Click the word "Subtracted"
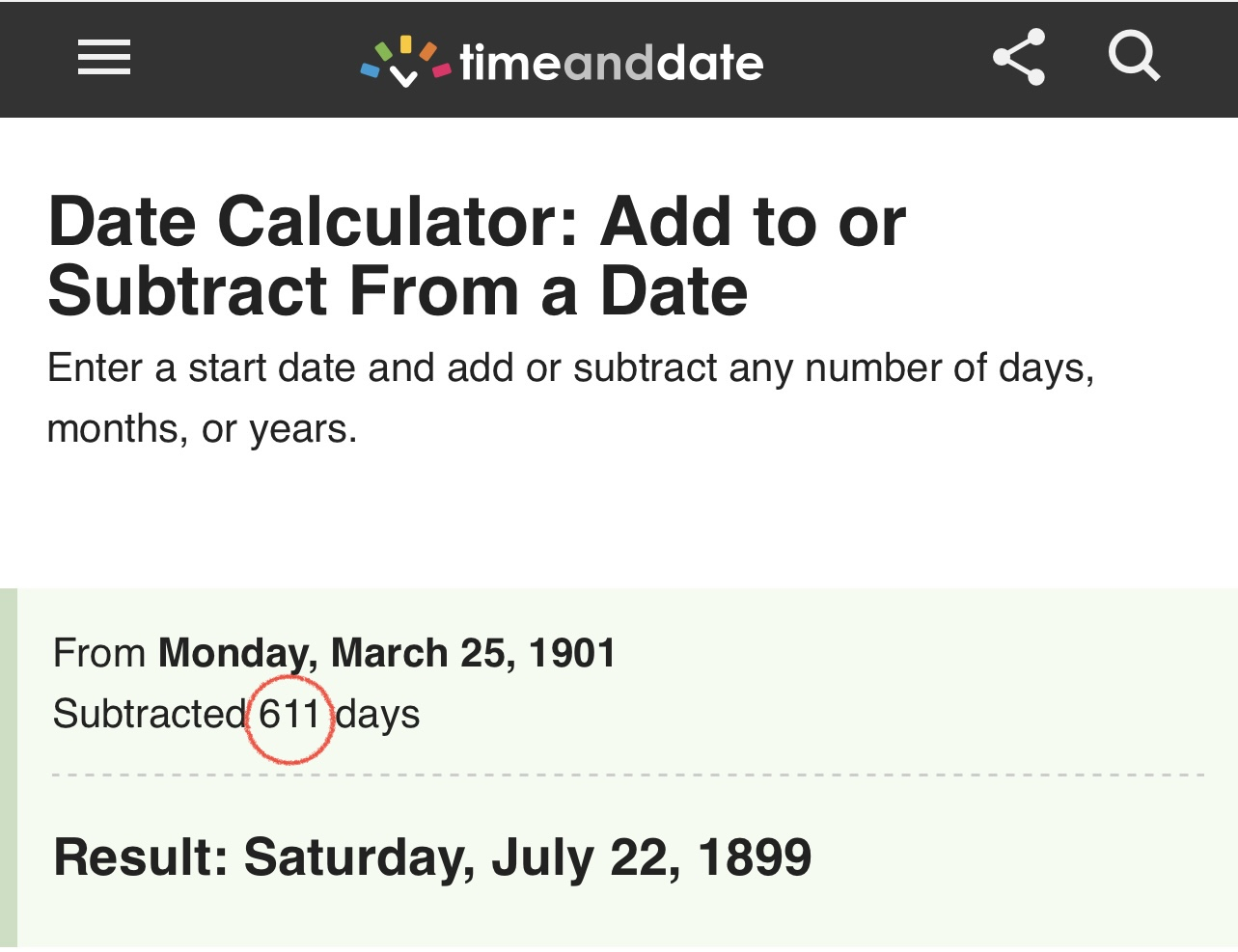 (x=150, y=715)
